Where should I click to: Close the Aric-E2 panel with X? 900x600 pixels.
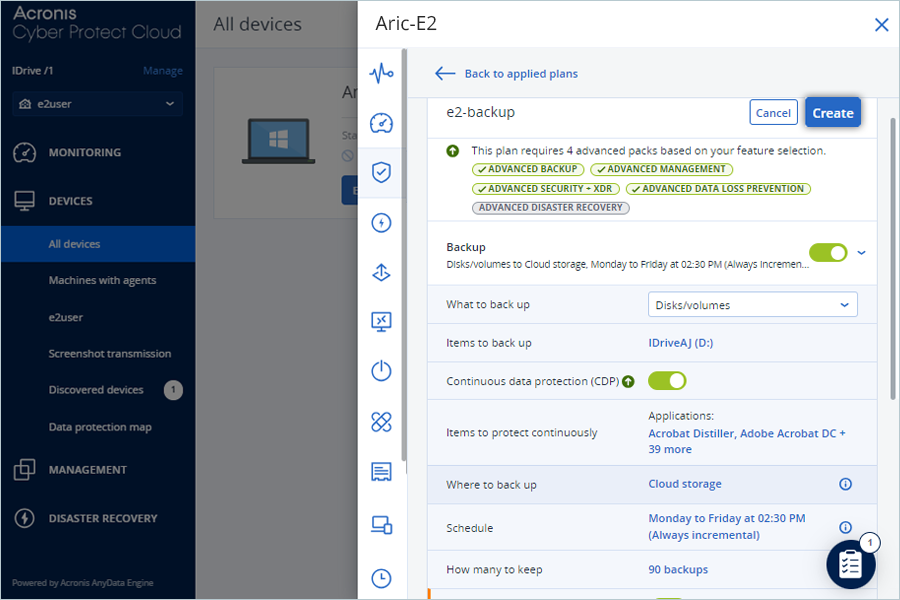pyautogui.click(x=881, y=25)
